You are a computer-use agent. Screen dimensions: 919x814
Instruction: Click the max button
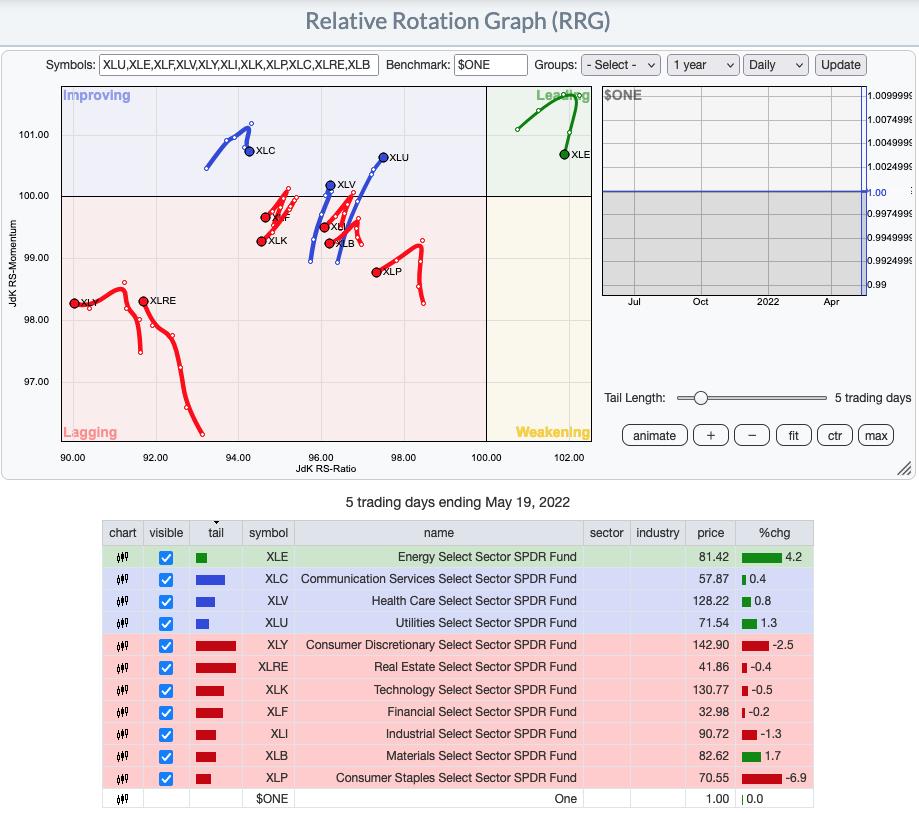click(876, 435)
